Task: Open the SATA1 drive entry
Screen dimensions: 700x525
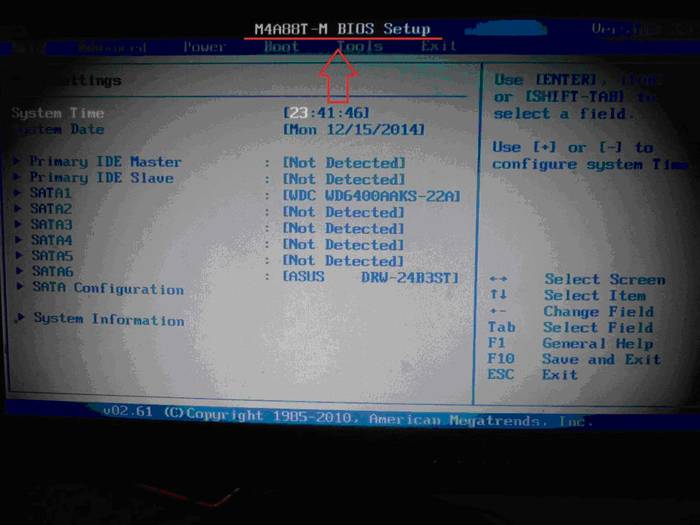Action: tap(51, 193)
